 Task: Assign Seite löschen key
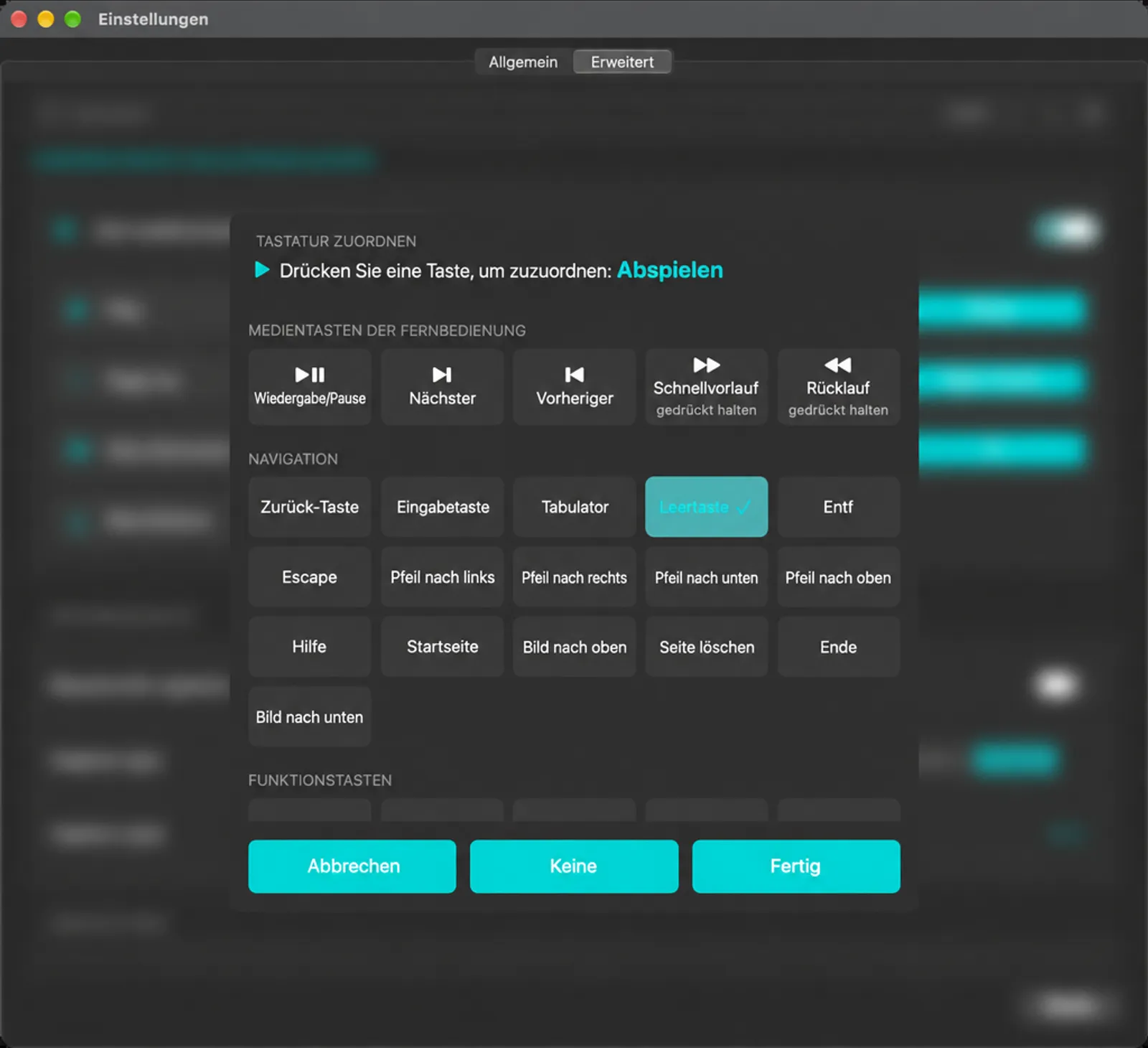click(706, 647)
